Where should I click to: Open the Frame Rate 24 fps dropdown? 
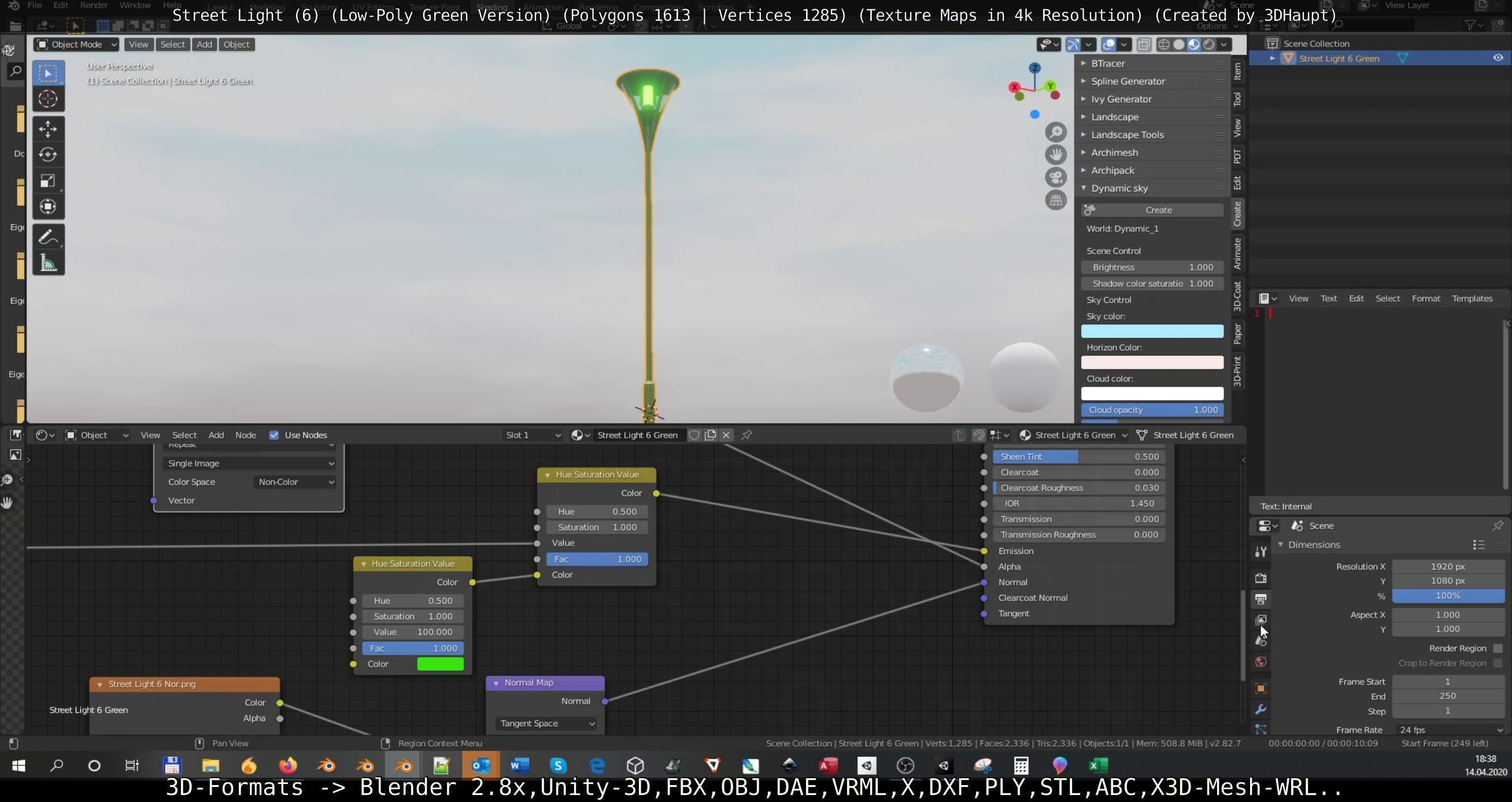coord(1448,730)
